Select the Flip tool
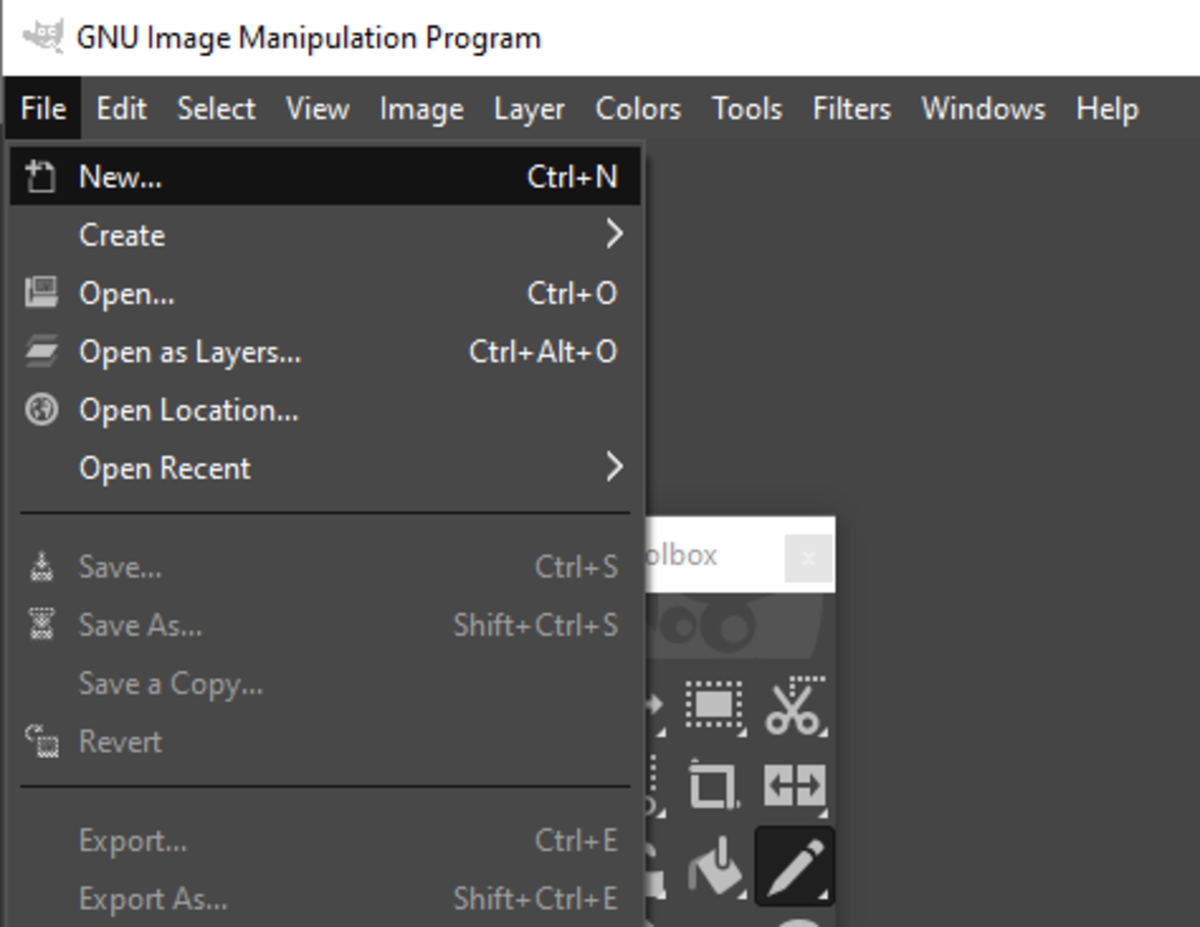Screen dimensions: 1200x927 click(793, 783)
